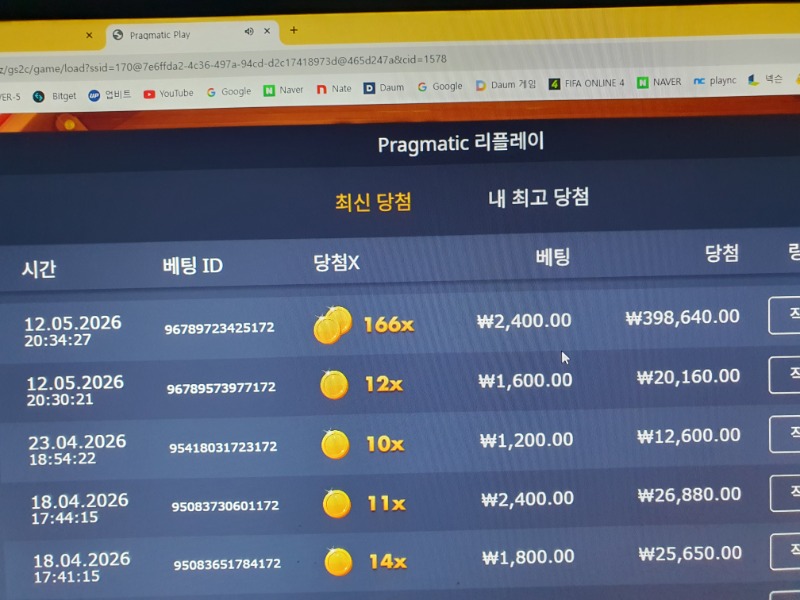Click the coin icon beside 11x
Image resolution: width=800 pixels, height=600 pixels.
[x=337, y=504]
